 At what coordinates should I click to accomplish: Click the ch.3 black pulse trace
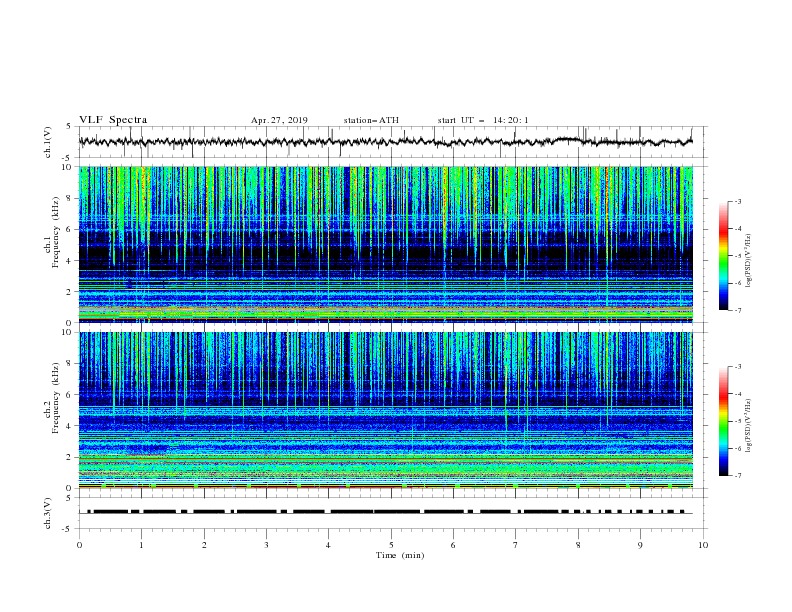(386, 512)
